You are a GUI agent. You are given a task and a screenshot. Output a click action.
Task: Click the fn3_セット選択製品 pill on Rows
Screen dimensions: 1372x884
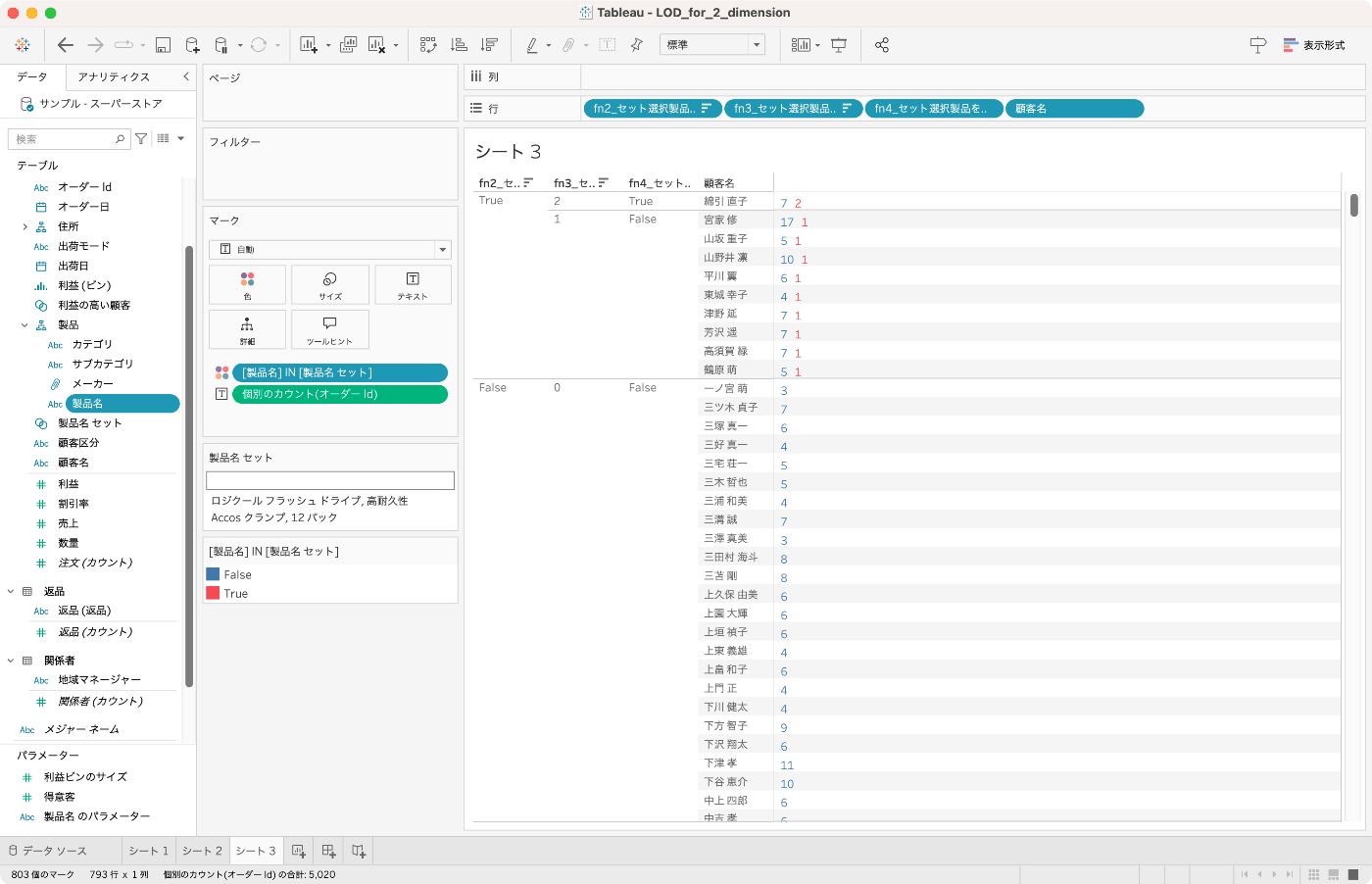pos(794,109)
